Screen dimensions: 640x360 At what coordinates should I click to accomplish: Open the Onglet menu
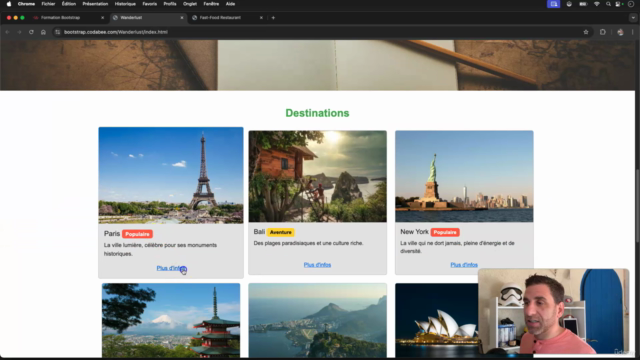click(x=190, y=4)
